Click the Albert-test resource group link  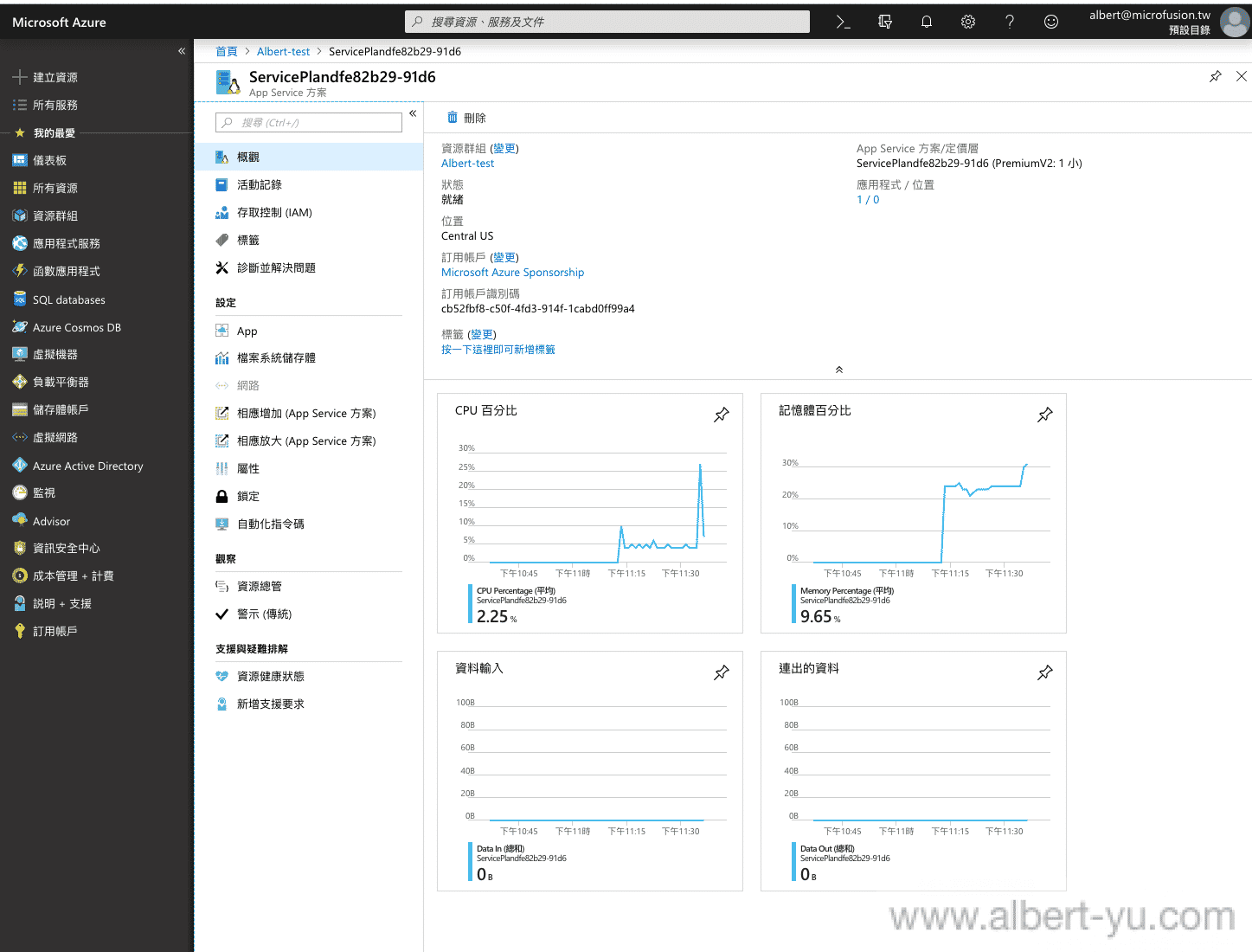[x=467, y=163]
